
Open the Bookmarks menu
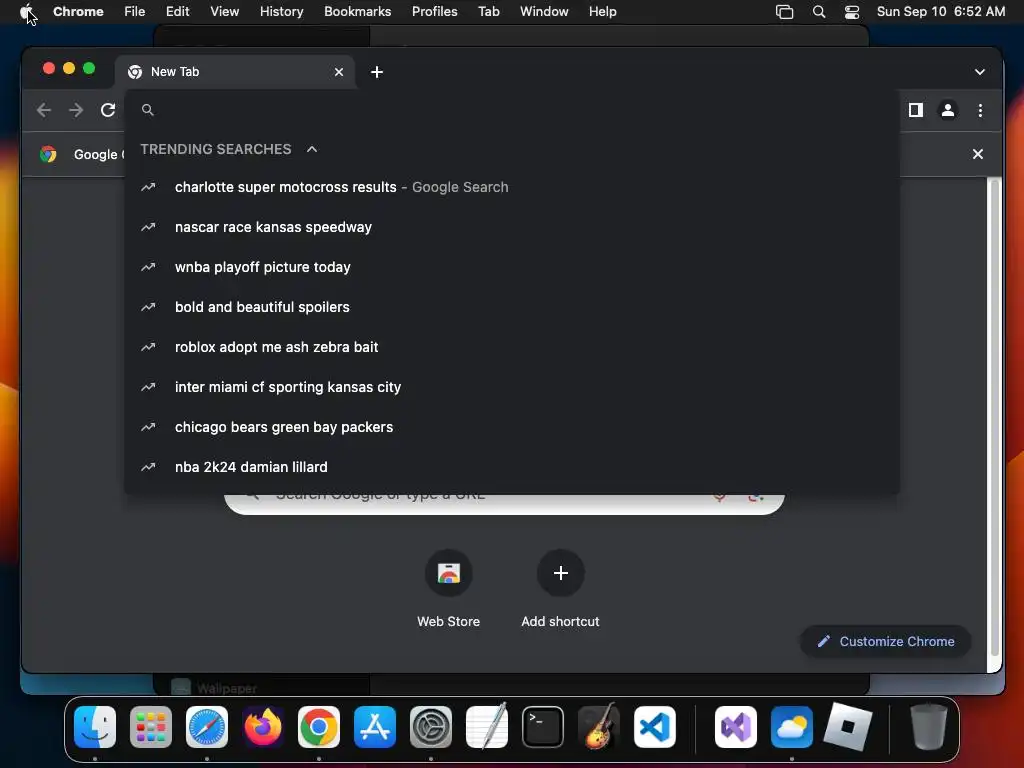(x=357, y=12)
